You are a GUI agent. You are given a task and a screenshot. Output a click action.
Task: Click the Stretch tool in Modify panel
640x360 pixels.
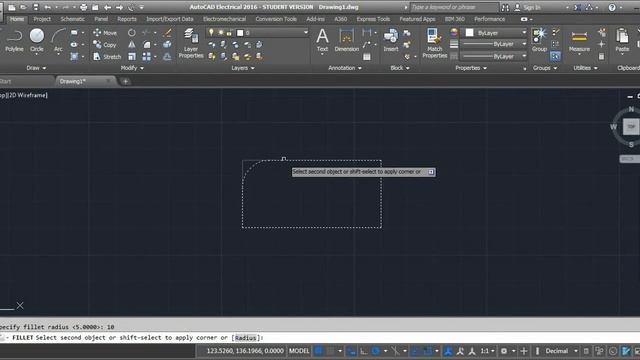pyautogui.click(x=107, y=56)
